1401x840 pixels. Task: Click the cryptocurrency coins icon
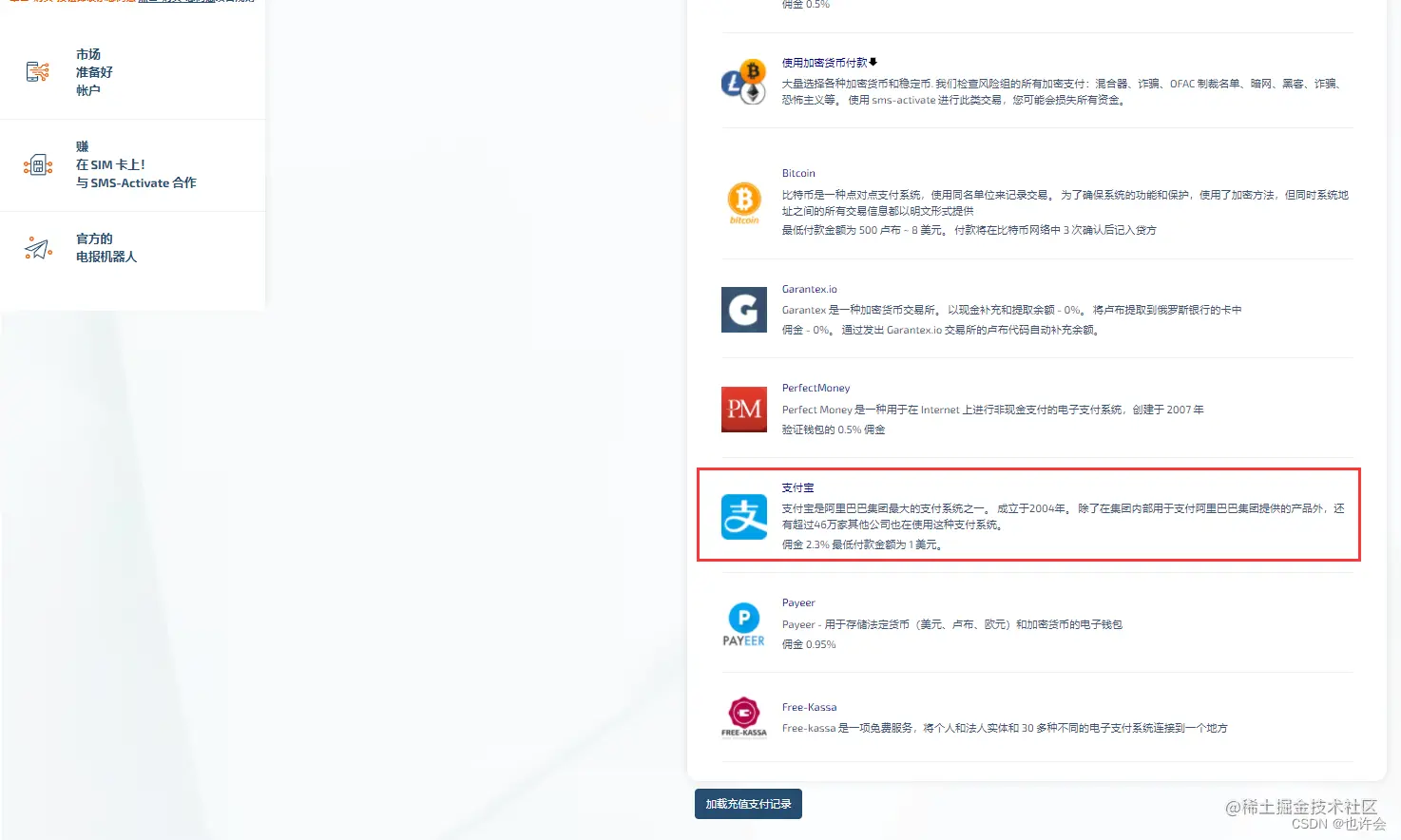[x=743, y=81]
